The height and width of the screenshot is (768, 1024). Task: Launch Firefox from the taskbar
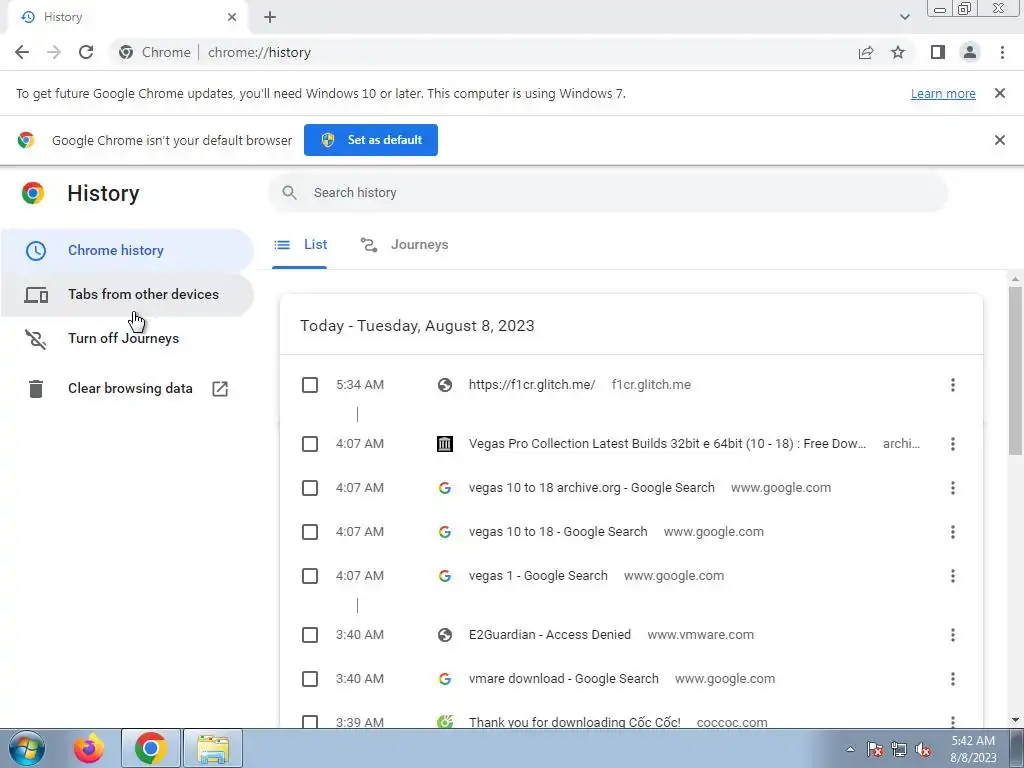[89, 748]
